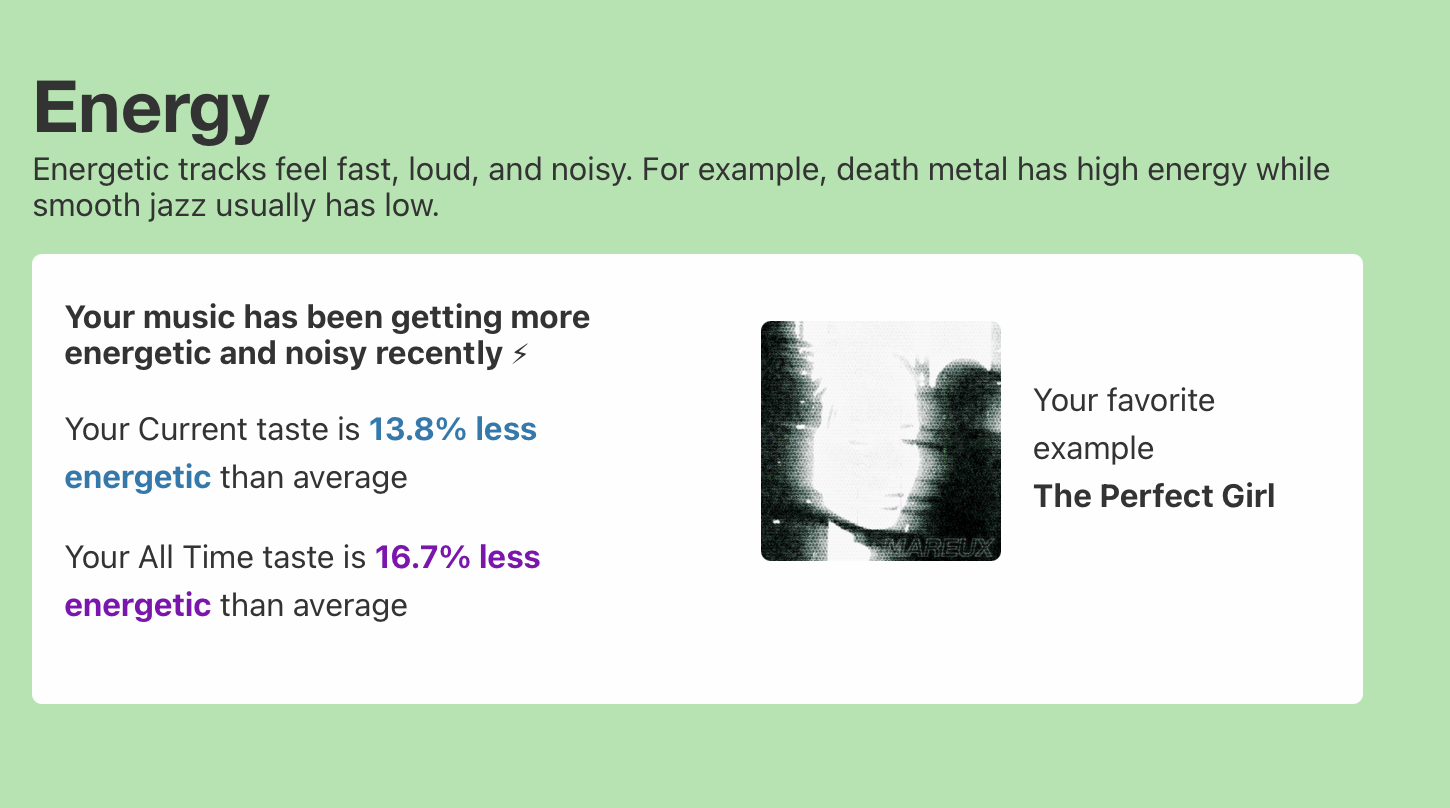This screenshot has width=1450, height=808.
Task: Click the bold text 'energetic and noisy recently'
Action: 283,354
